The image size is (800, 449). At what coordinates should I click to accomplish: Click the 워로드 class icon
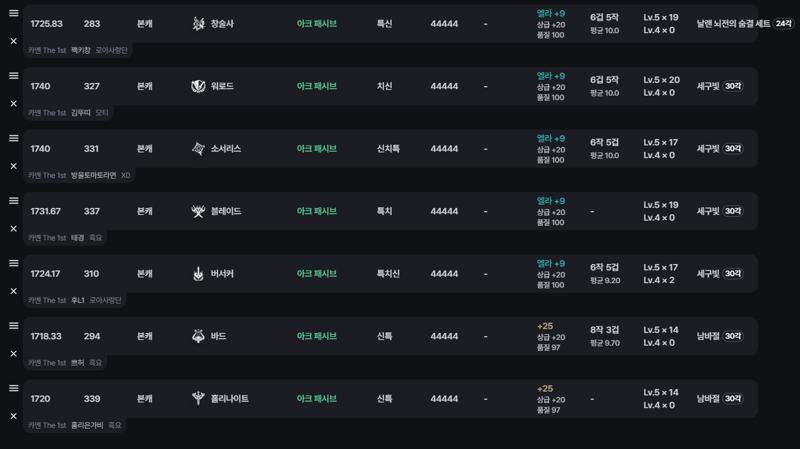(198, 86)
